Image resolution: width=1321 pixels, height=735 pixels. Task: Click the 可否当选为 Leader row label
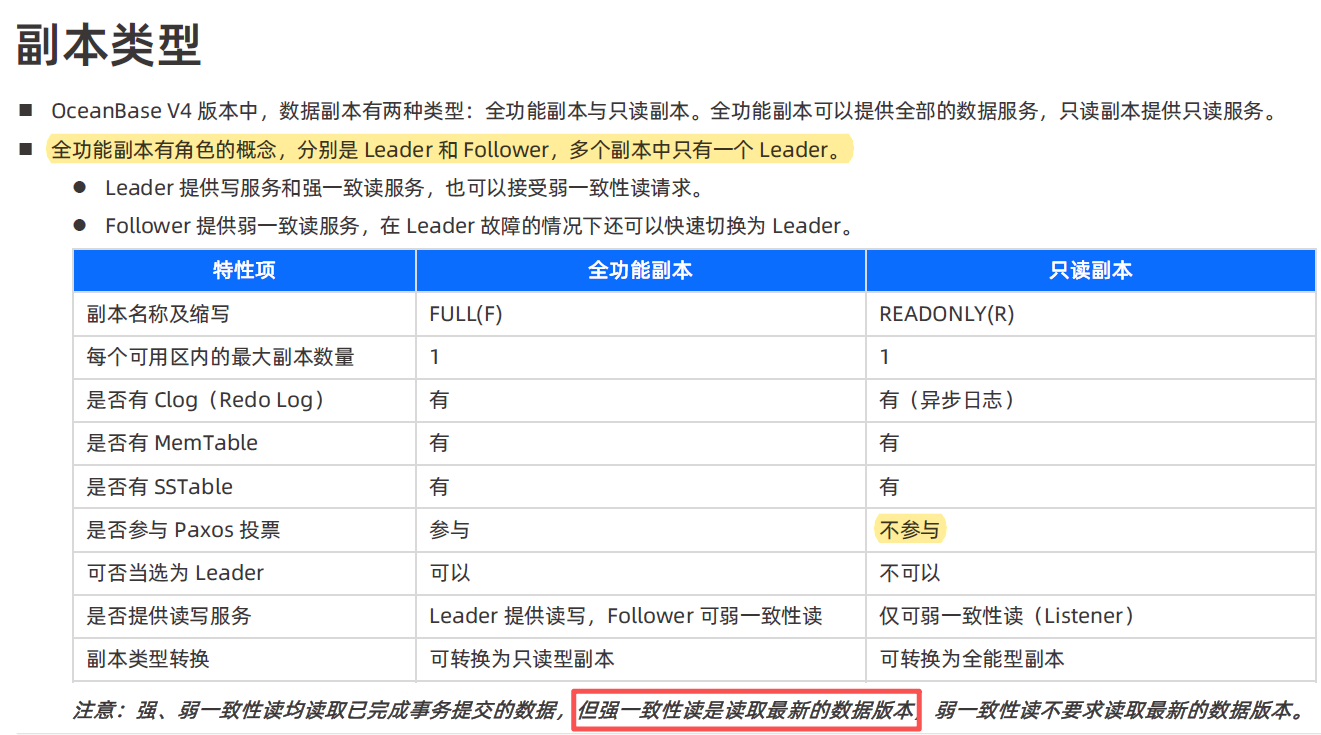click(175, 573)
